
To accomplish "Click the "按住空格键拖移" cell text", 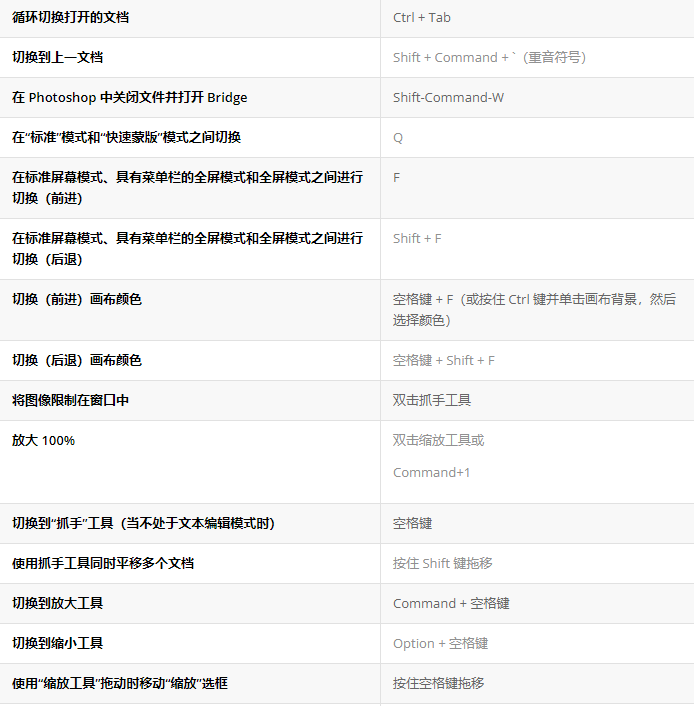I will [x=438, y=683].
